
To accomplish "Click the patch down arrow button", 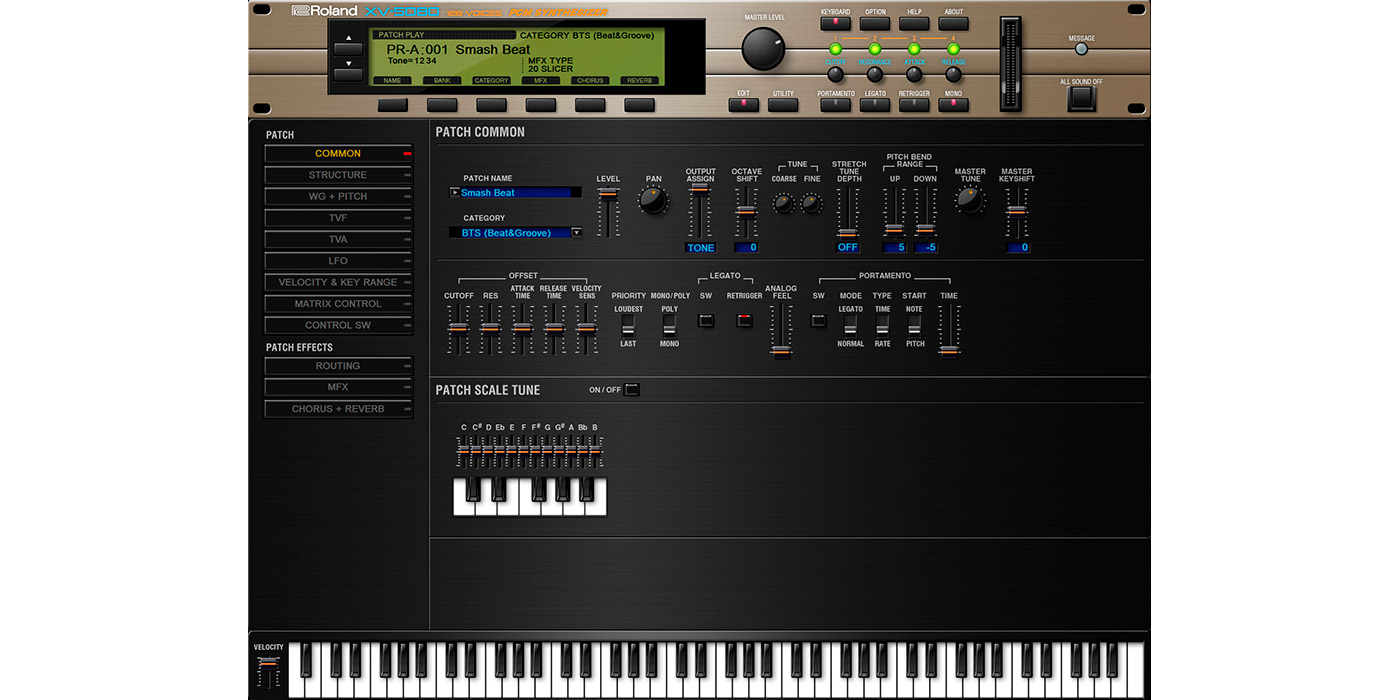I will pos(348,73).
